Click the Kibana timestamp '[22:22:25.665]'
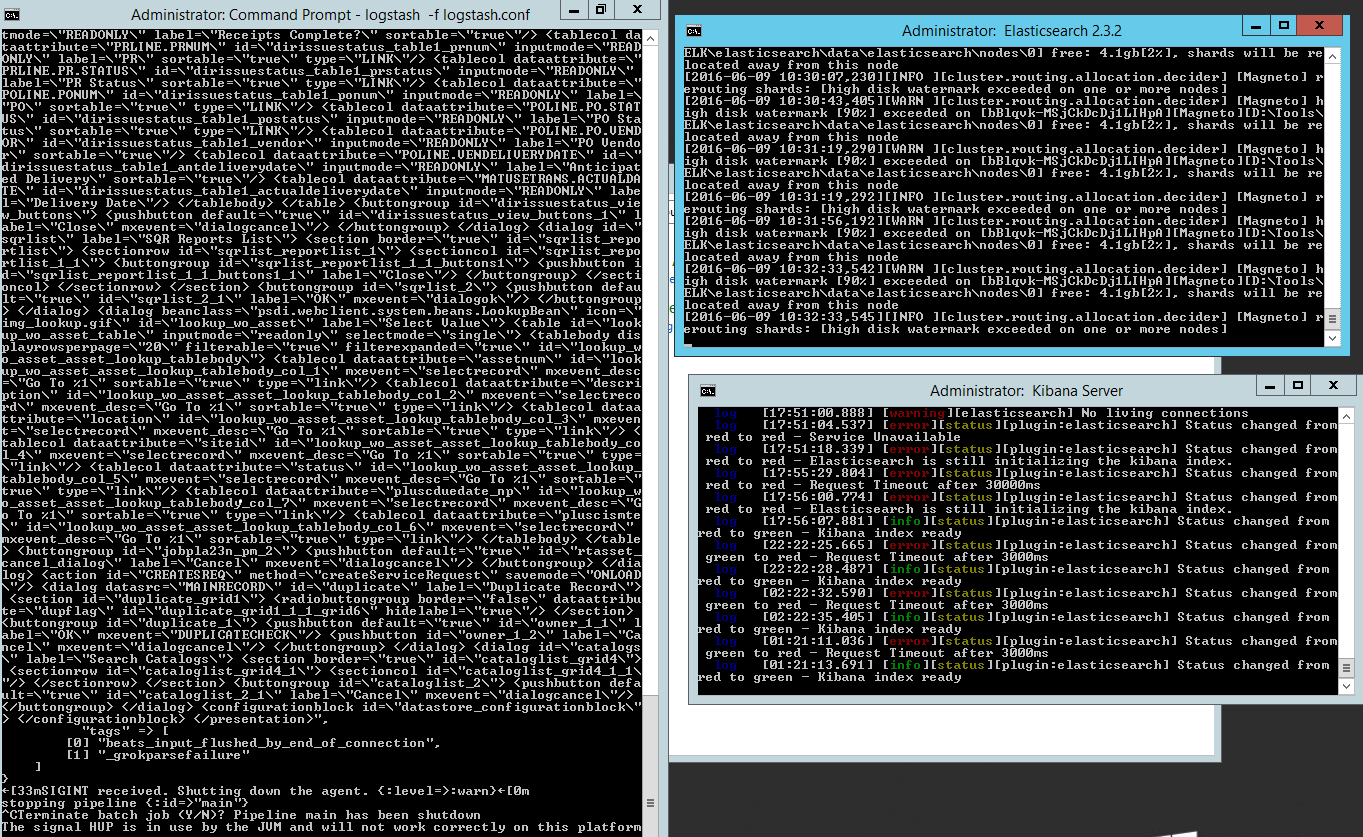 [818, 545]
